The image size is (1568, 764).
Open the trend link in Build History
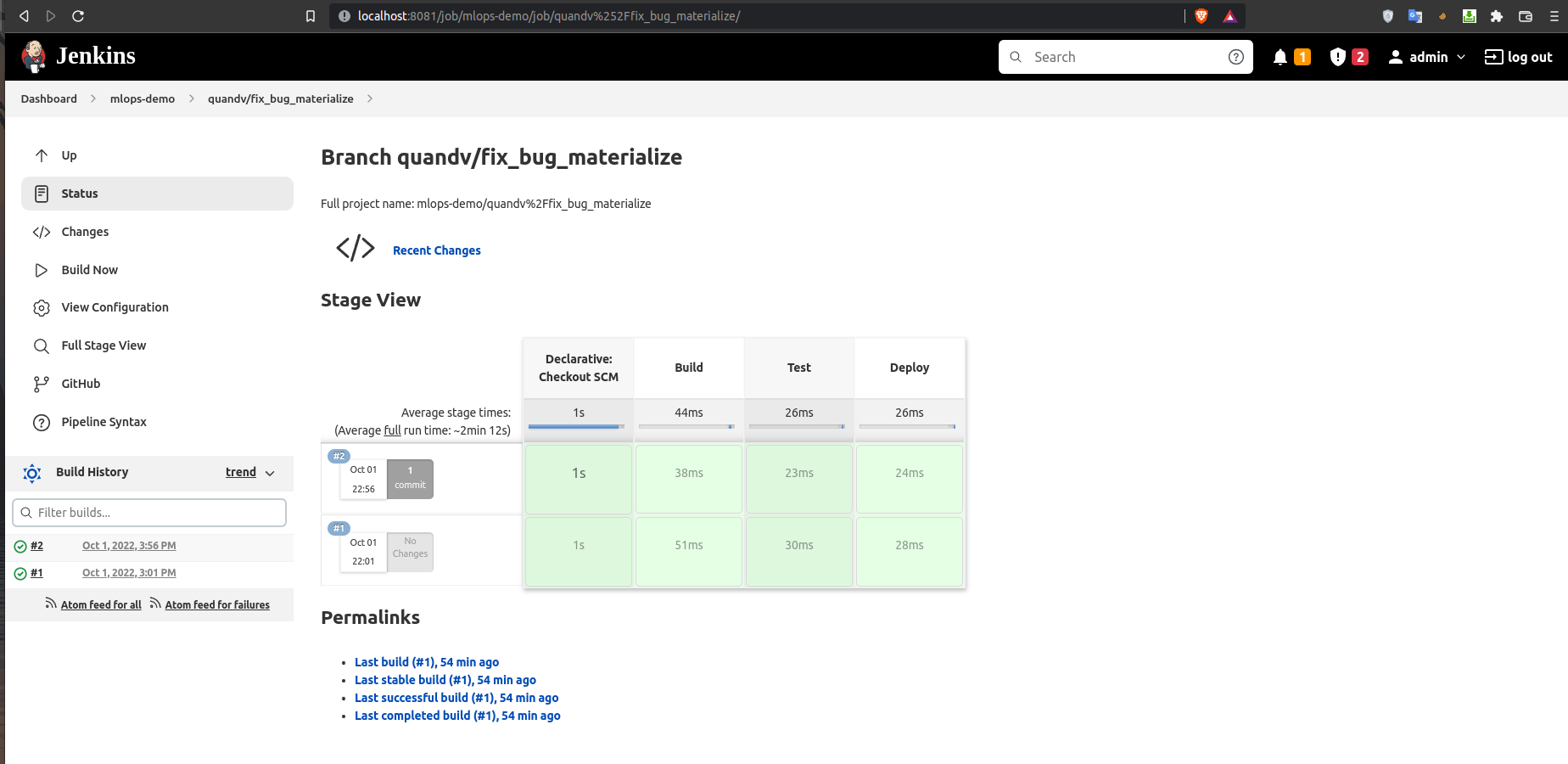tap(241, 472)
